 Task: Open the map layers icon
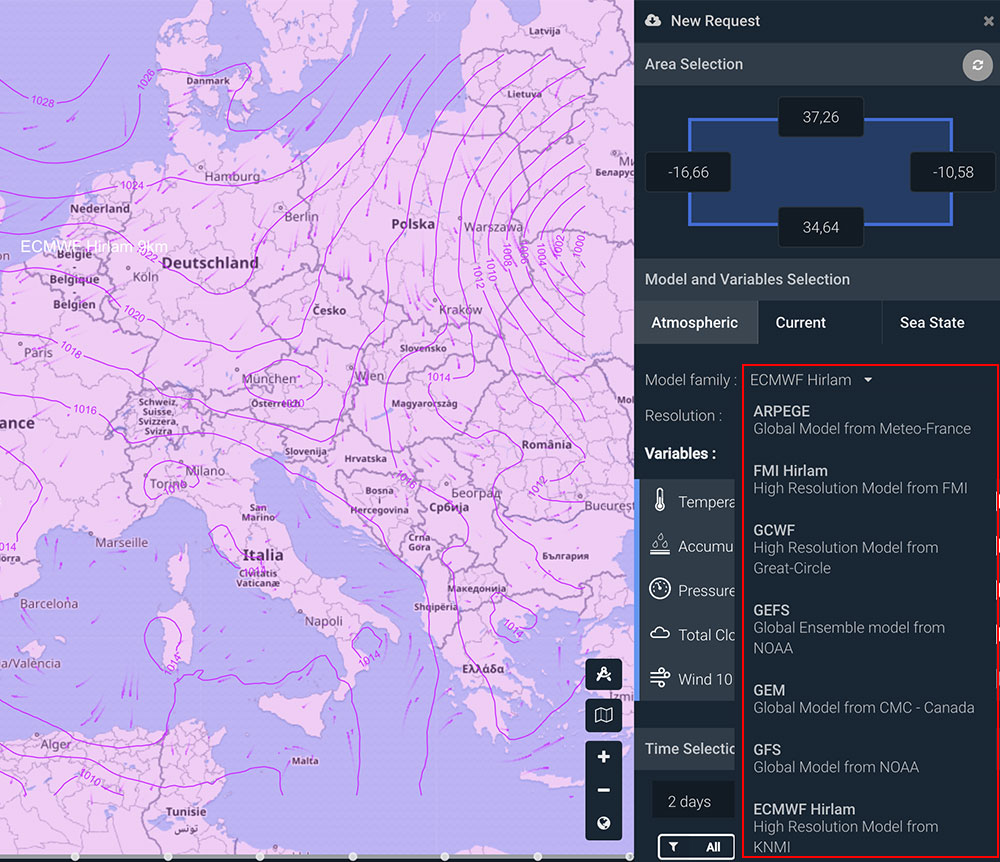[x=604, y=715]
